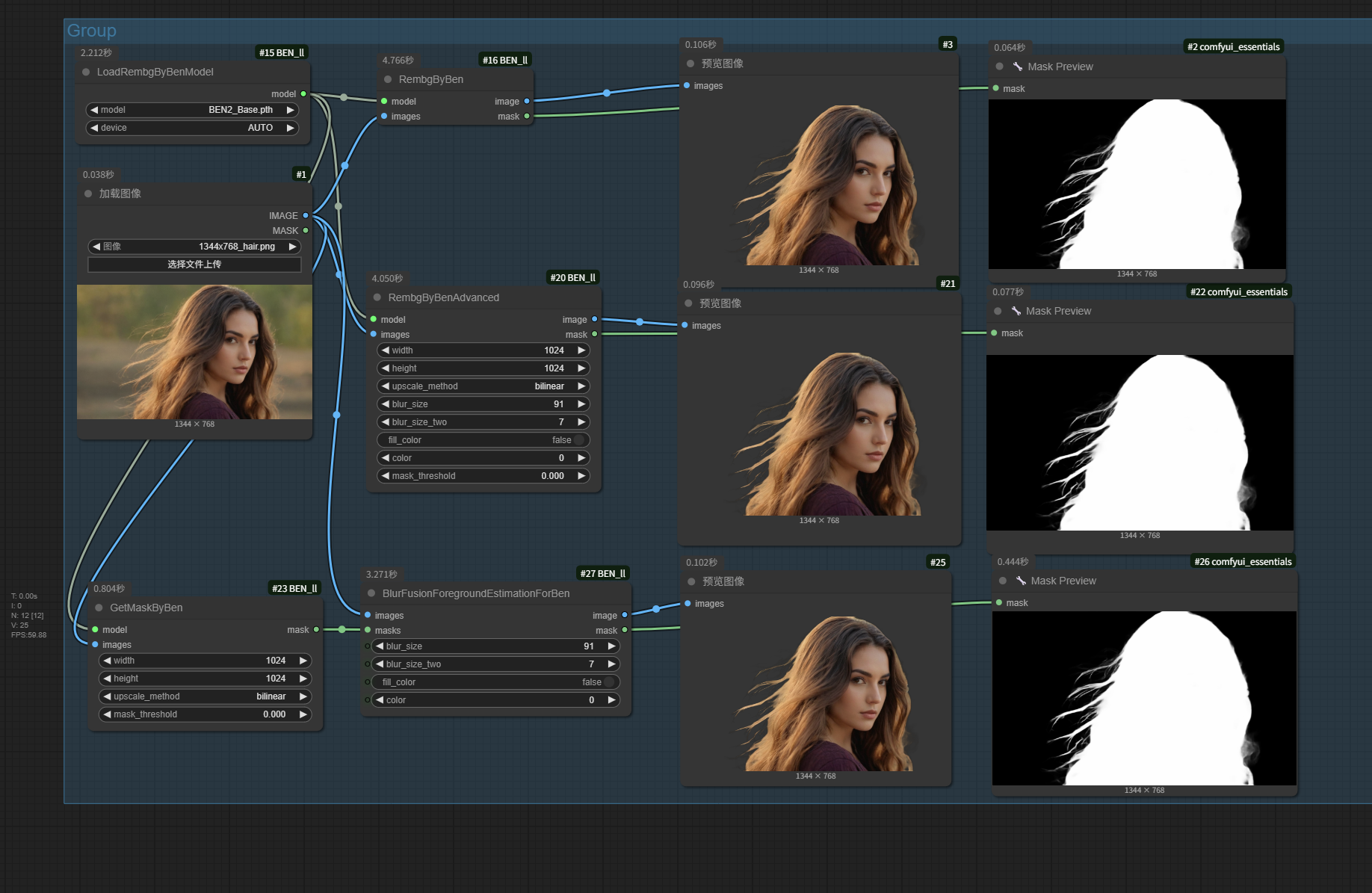
Task: Decrease blur_size_two in RembgByBenAdvanced
Action: [x=386, y=423]
